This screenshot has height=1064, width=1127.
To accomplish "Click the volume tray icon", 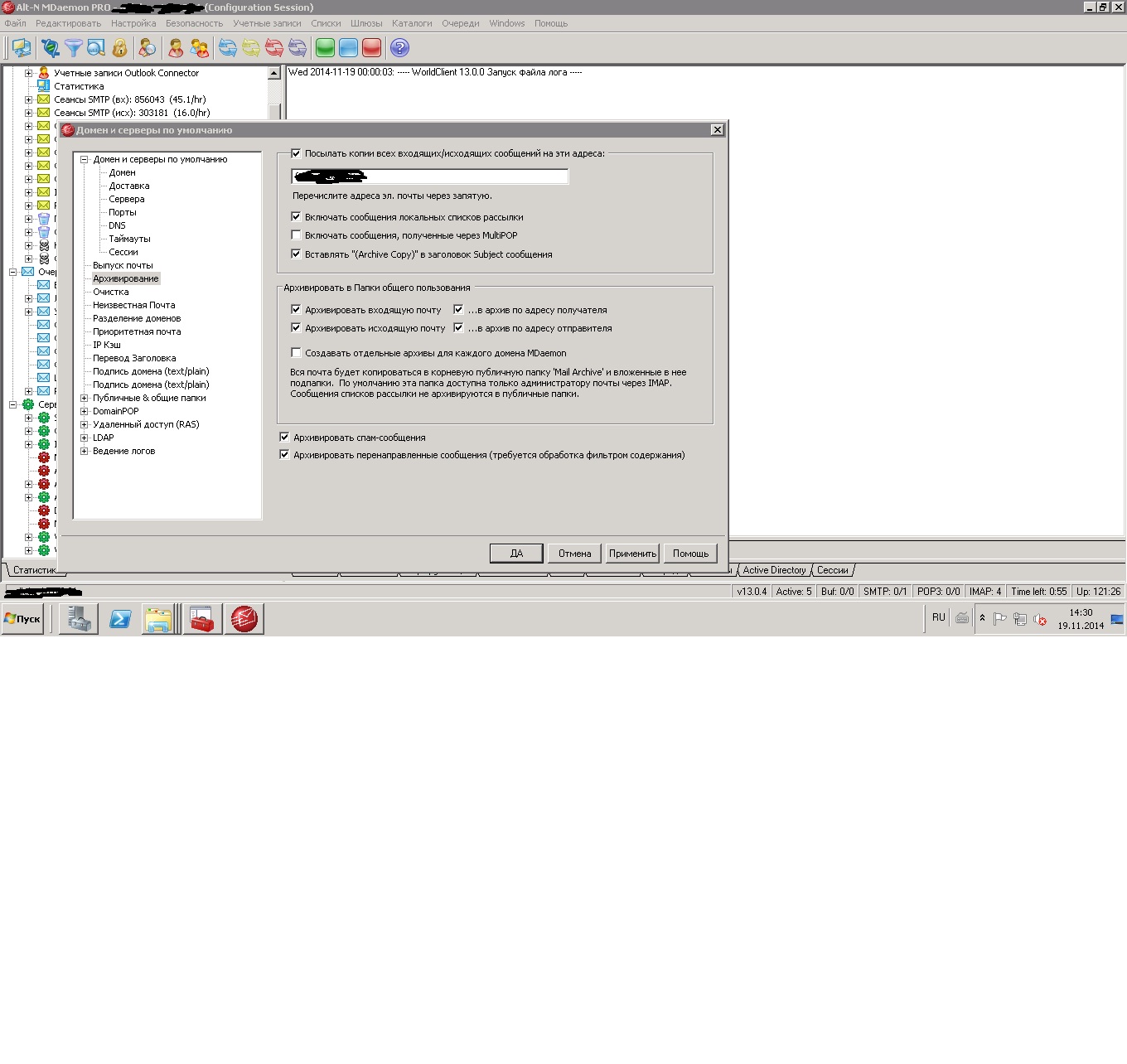I will tap(1040, 619).
